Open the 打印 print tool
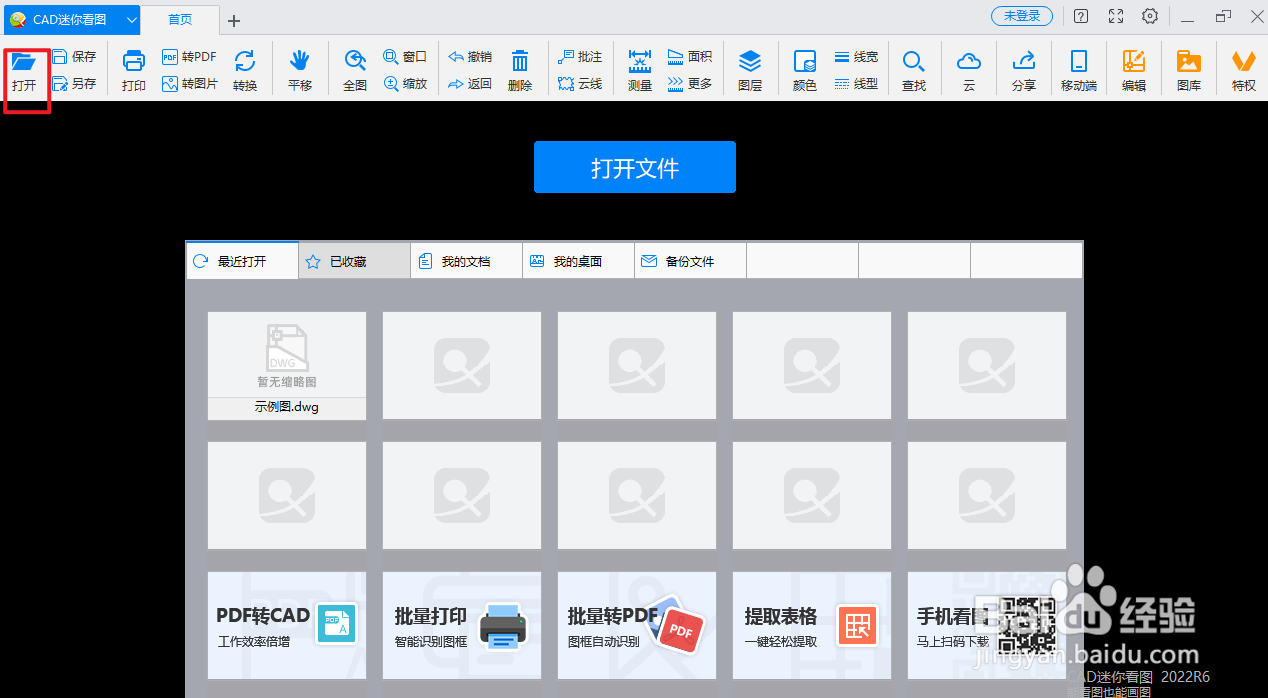1268x698 pixels. tap(134, 71)
